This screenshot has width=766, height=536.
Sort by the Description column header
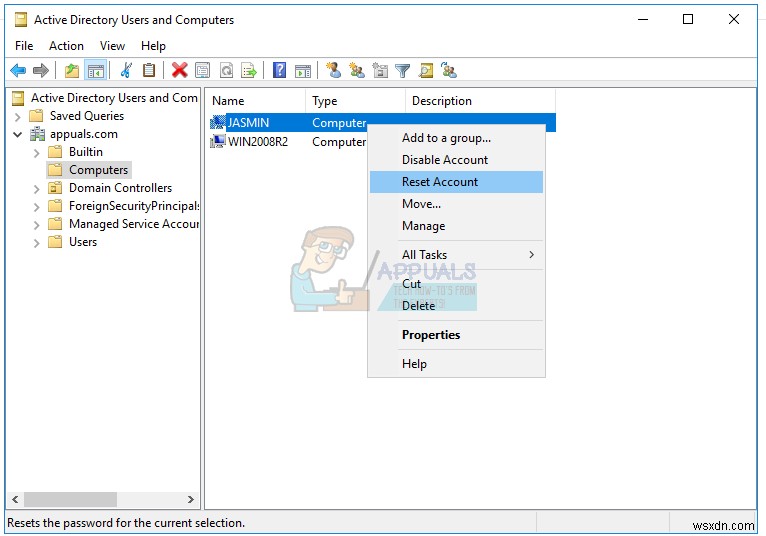coord(480,101)
